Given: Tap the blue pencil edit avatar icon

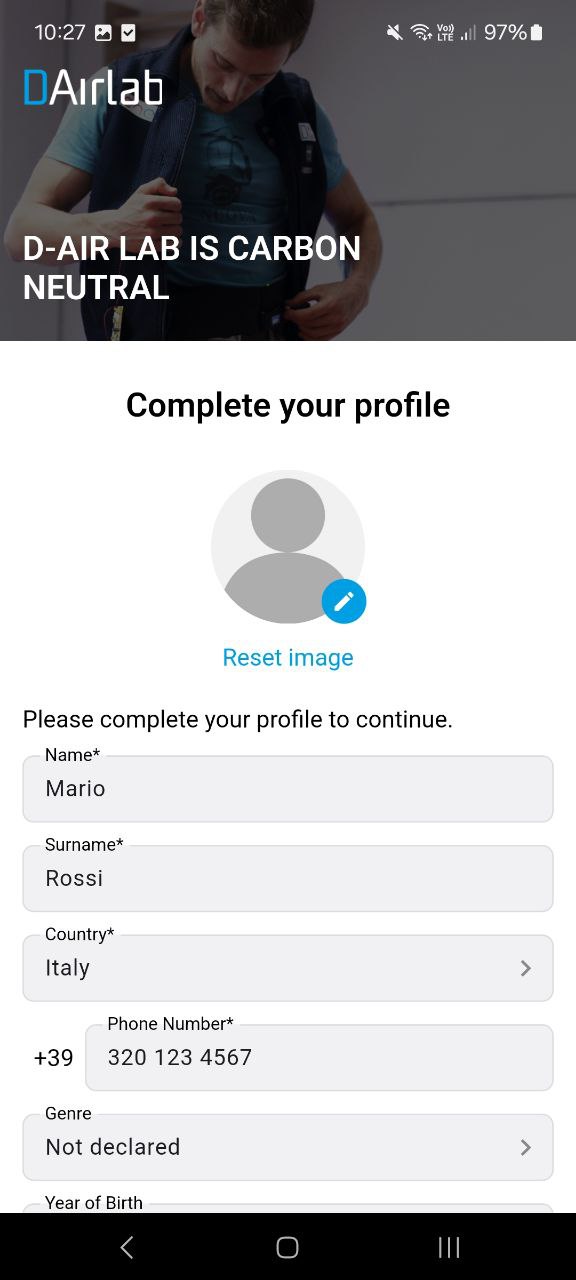Looking at the screenshot, I should click(344, 601).
